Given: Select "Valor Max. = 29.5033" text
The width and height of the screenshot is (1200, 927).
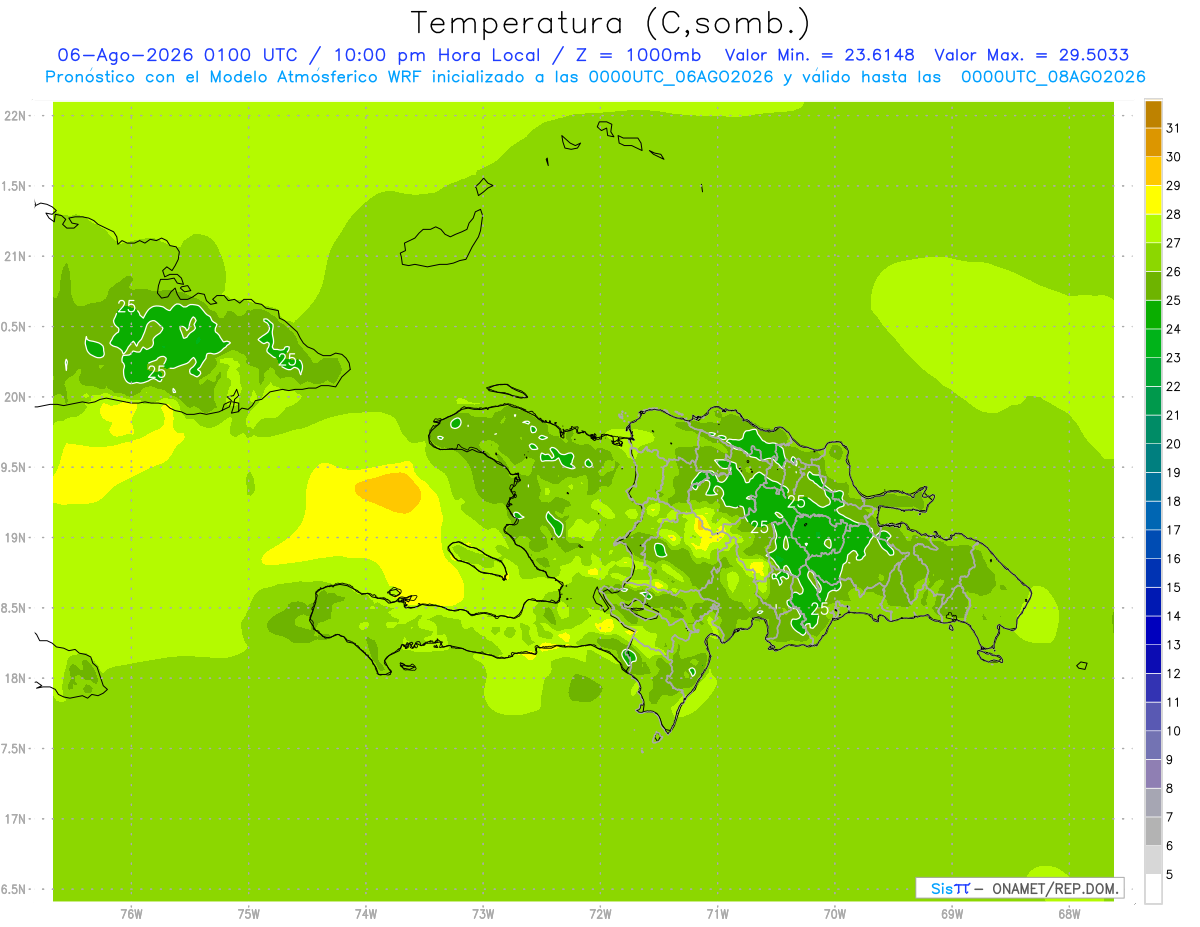Looking at the screenshot, I should (x=1031, y=55).
